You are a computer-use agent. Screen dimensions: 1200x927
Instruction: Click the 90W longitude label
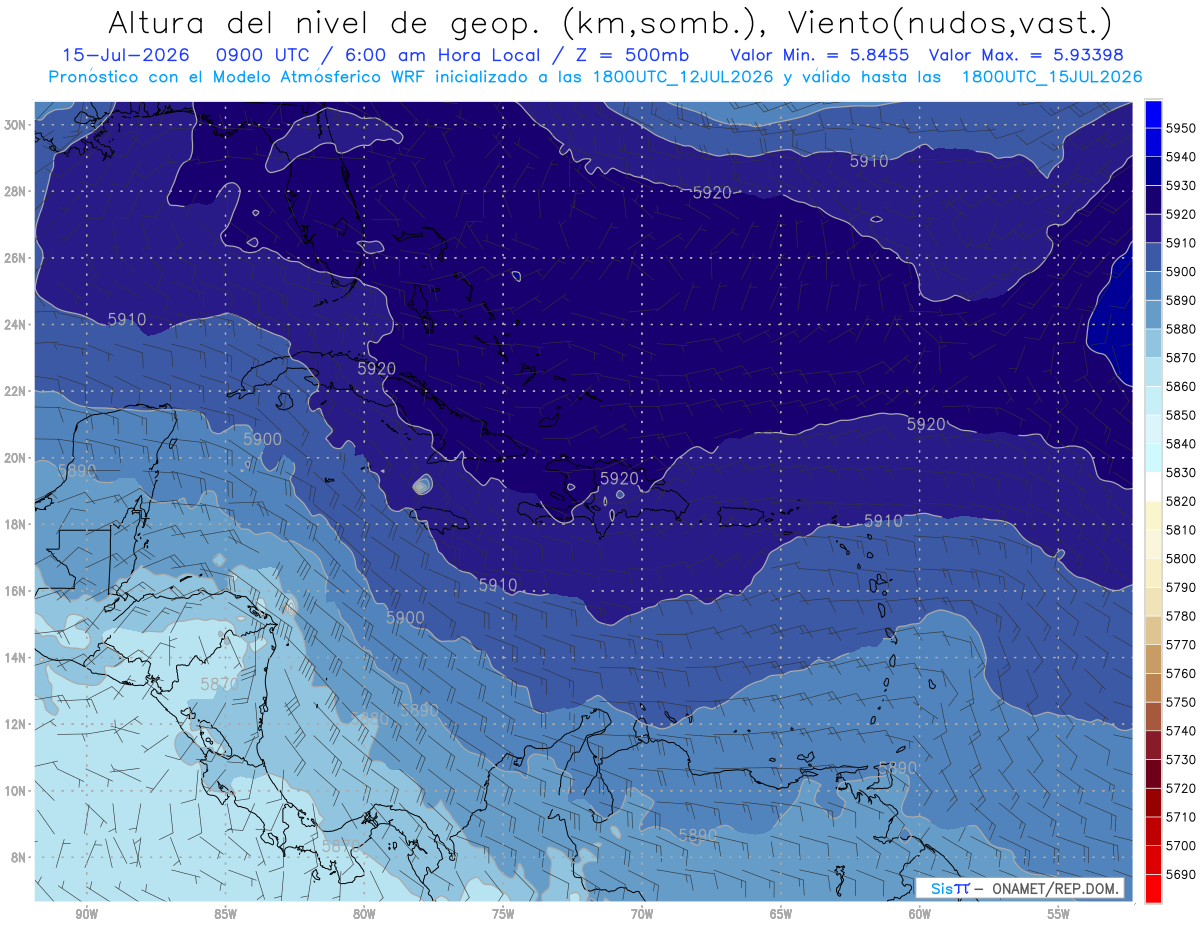tap(86, 914)
